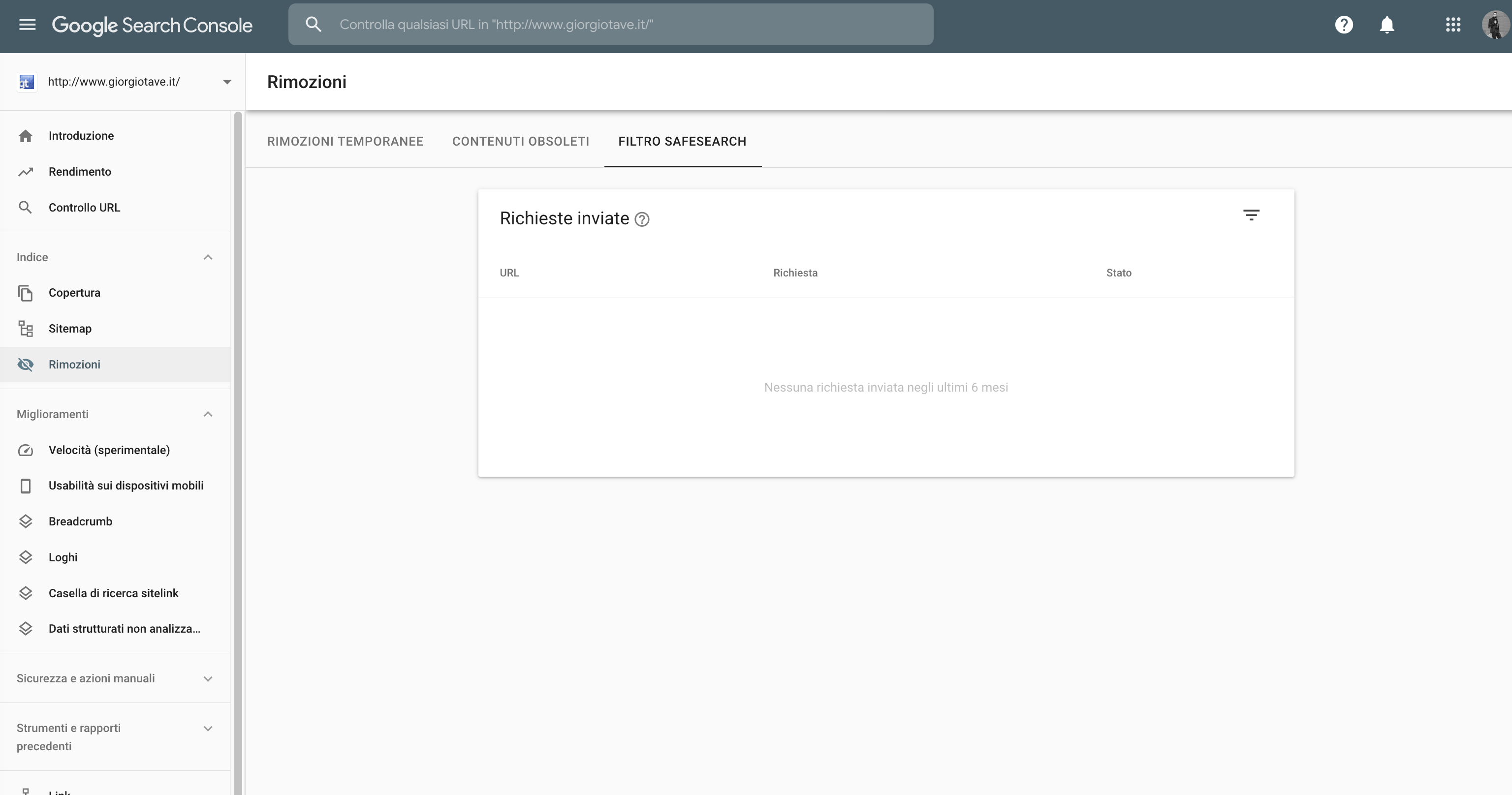The image size is (1512, 795).
Task: Select the Filtro SafeSearch tab
Action: tap(683, 141)
